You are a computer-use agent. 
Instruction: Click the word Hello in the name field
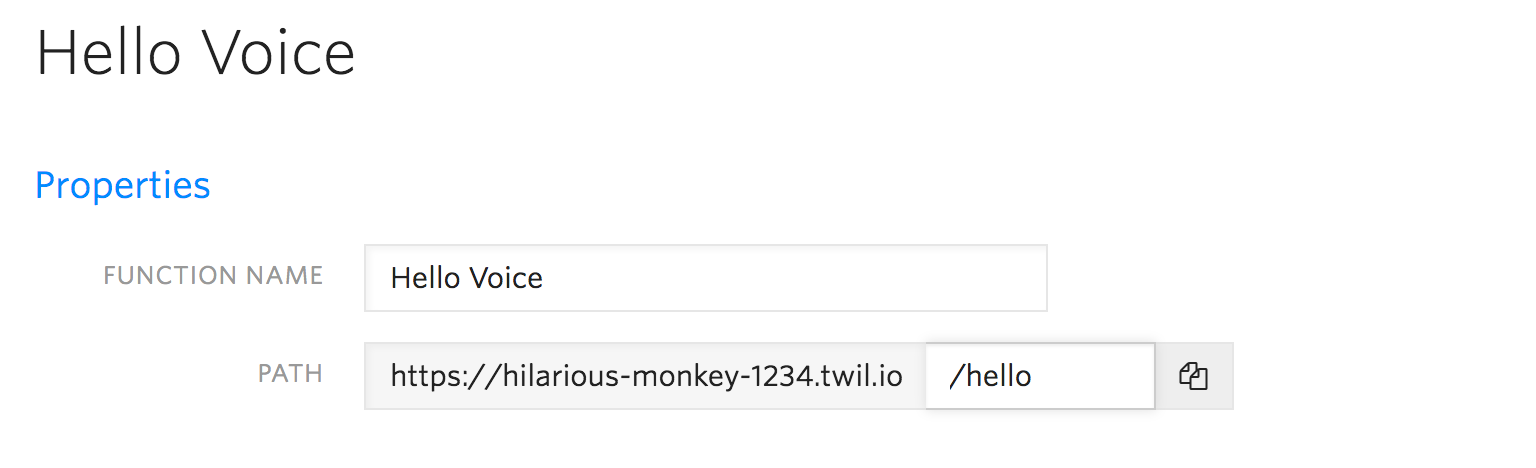(x=423, y=277)
